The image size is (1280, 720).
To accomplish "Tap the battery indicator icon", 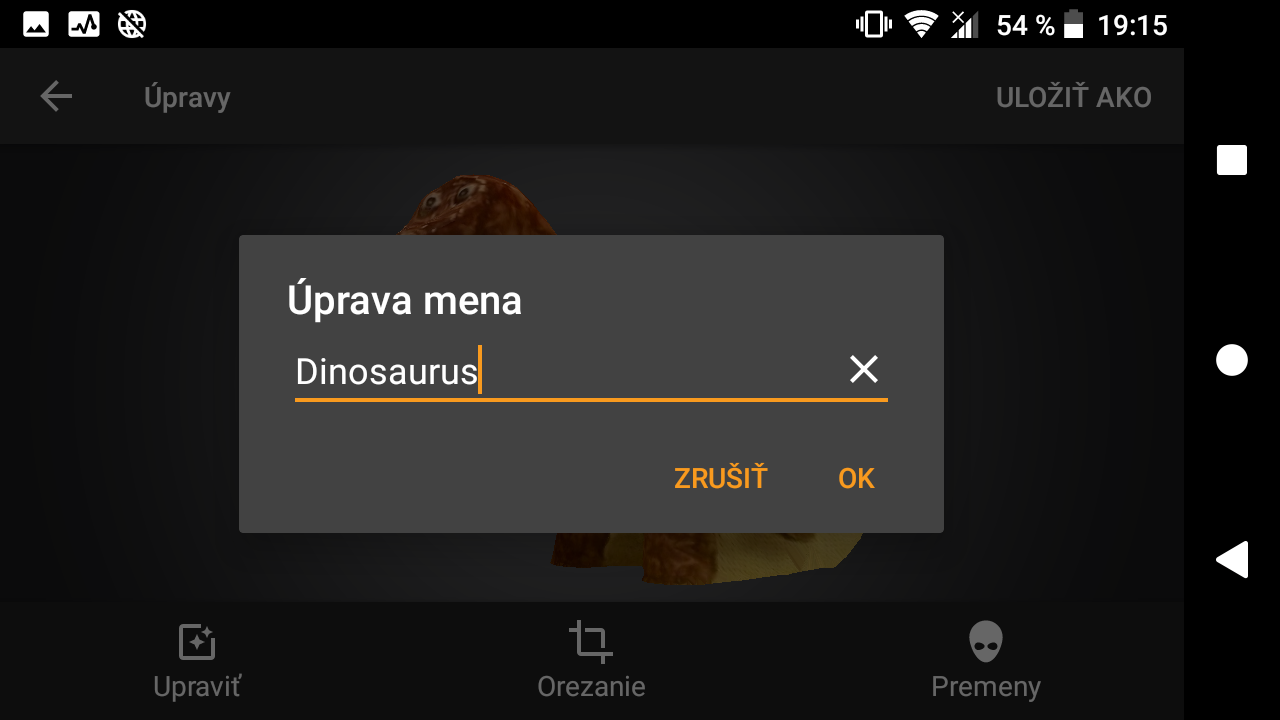I will coord(1073,24).
